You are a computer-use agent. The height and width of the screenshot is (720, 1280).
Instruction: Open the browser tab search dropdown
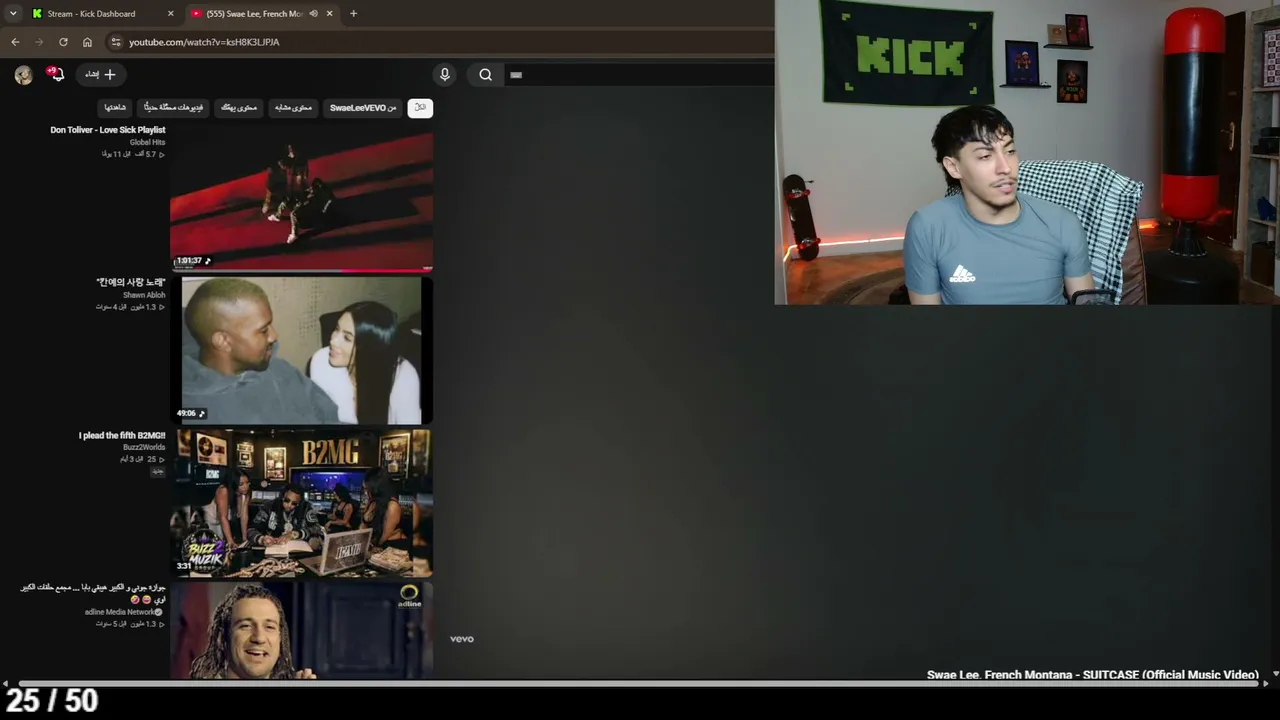13,14
